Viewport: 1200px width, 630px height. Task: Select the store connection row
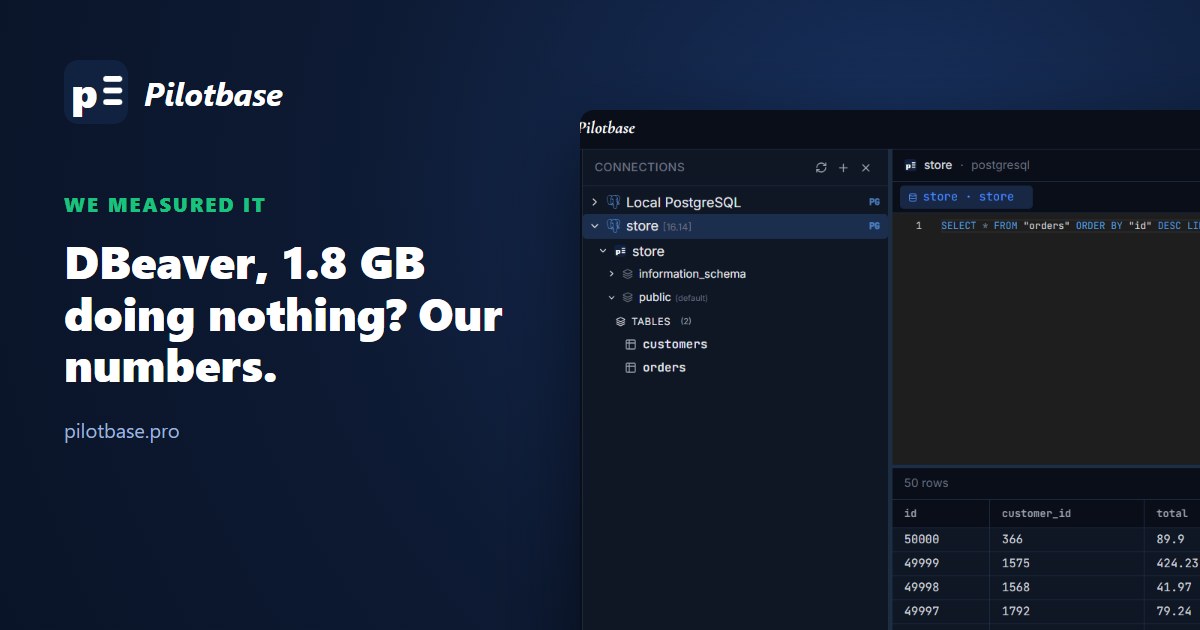point(735,226)
